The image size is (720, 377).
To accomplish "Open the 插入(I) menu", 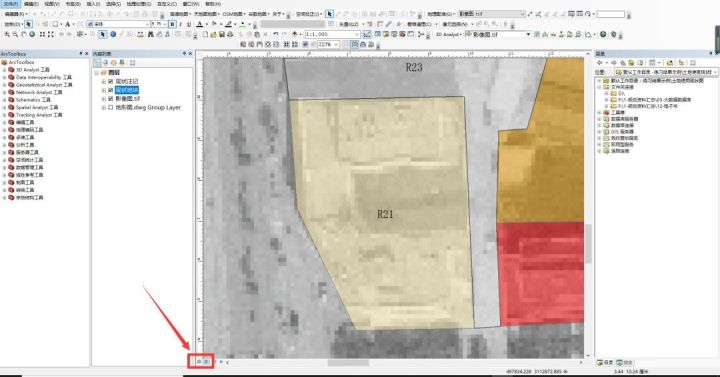I will 93,4.
